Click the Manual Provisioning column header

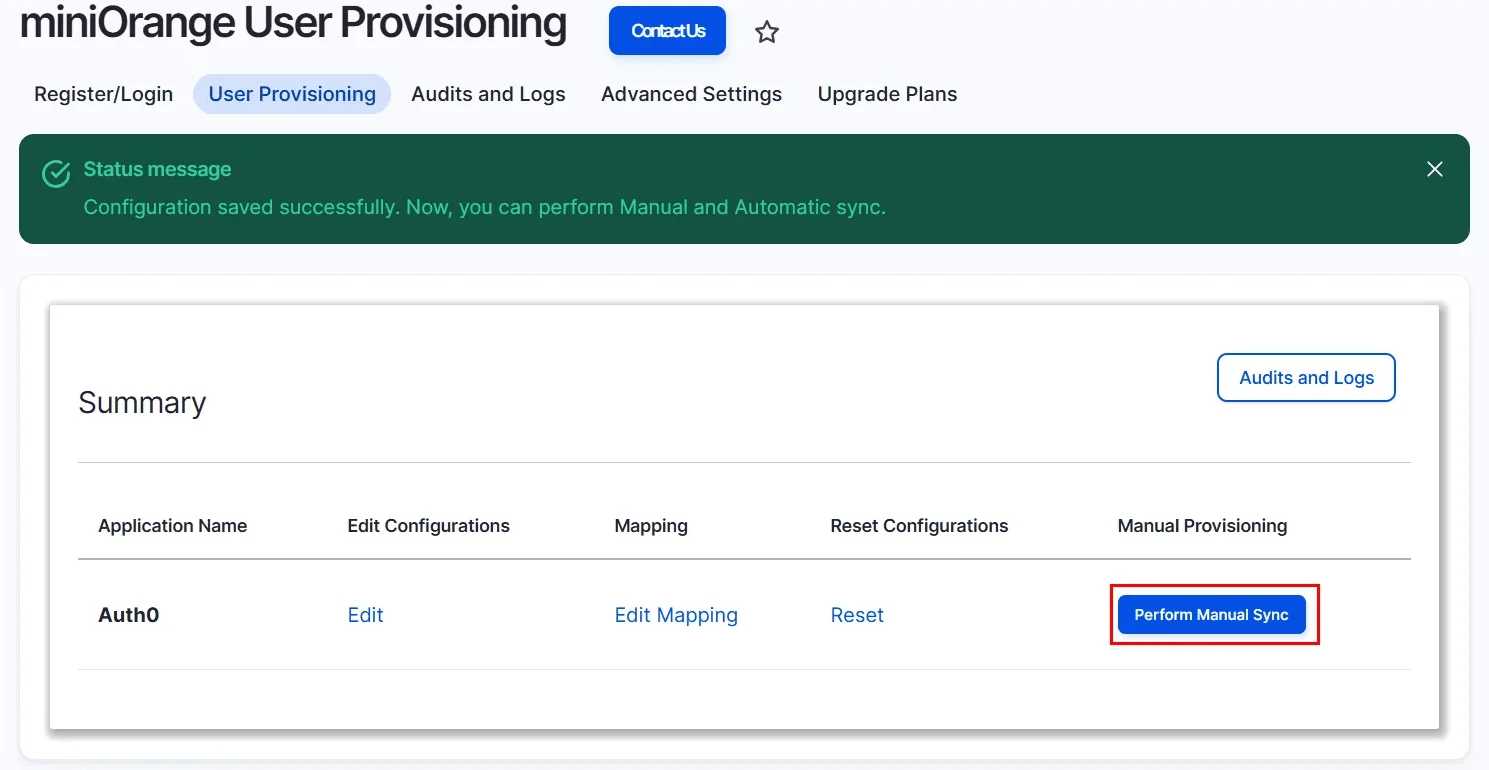tap(1202, 526)
